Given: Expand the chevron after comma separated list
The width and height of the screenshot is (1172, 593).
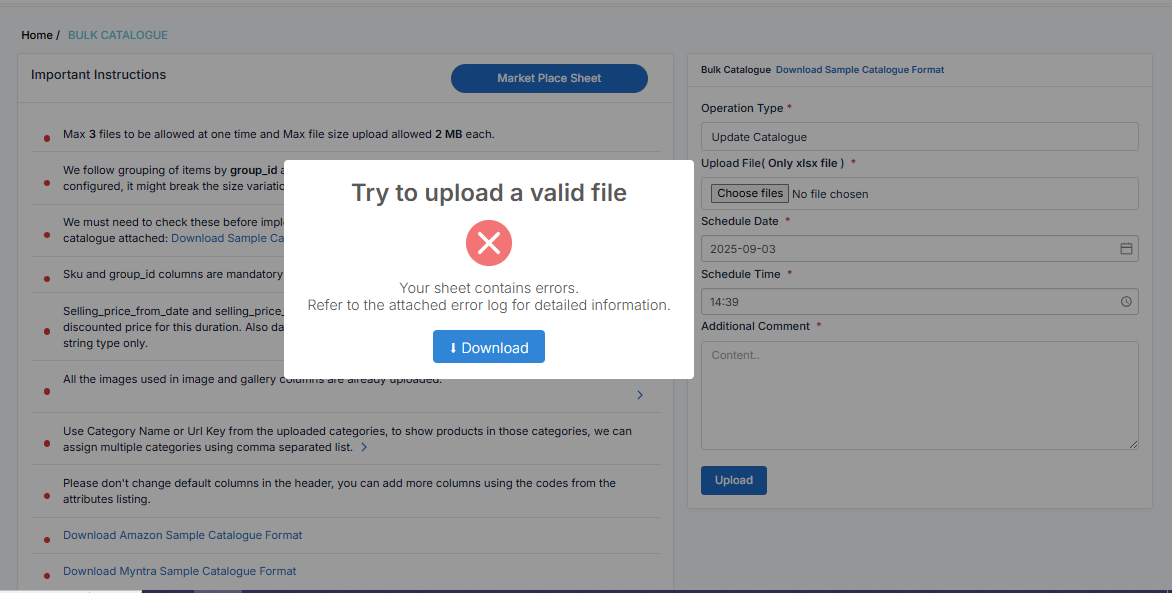Looking at the screenshot, I should click(x=364, y=448).
